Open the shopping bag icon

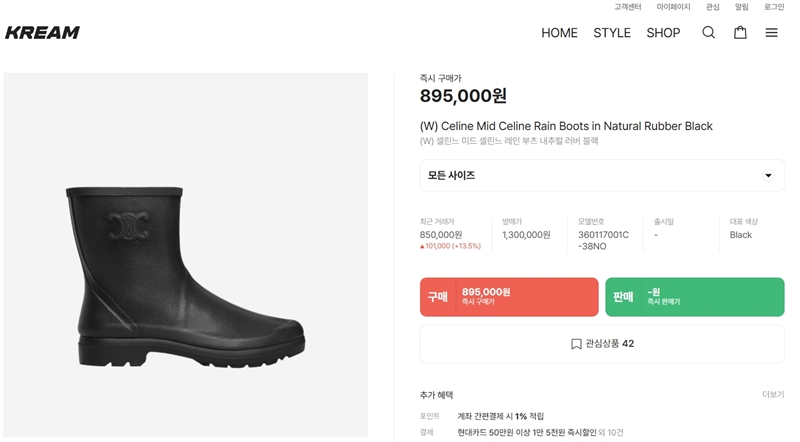click(x=740, y=33)
